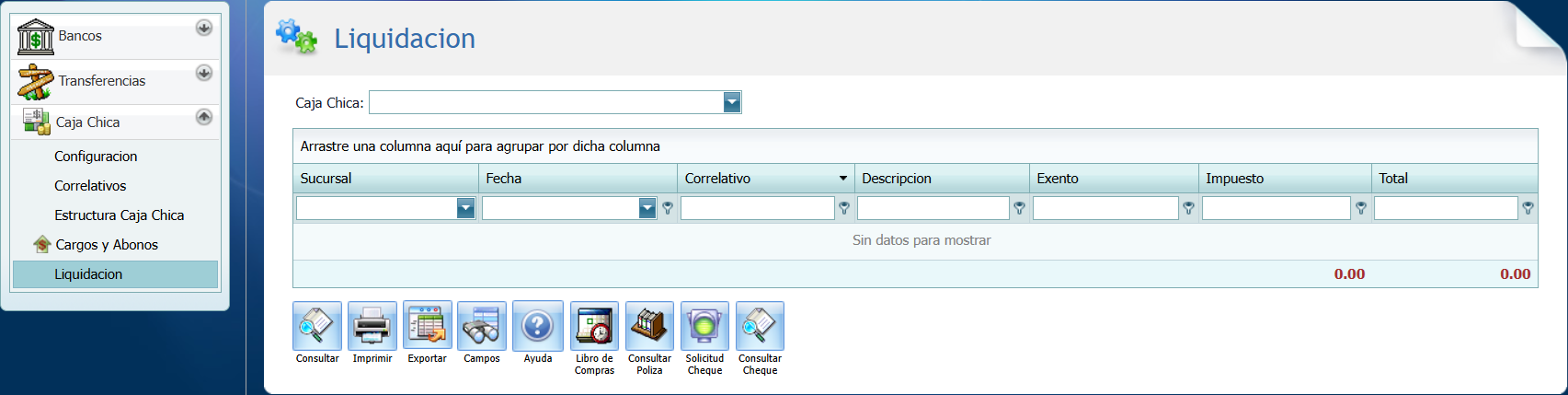
Task: Click the Descripcion filter text field
Action: pyautogui.click(x=933, y=209)
